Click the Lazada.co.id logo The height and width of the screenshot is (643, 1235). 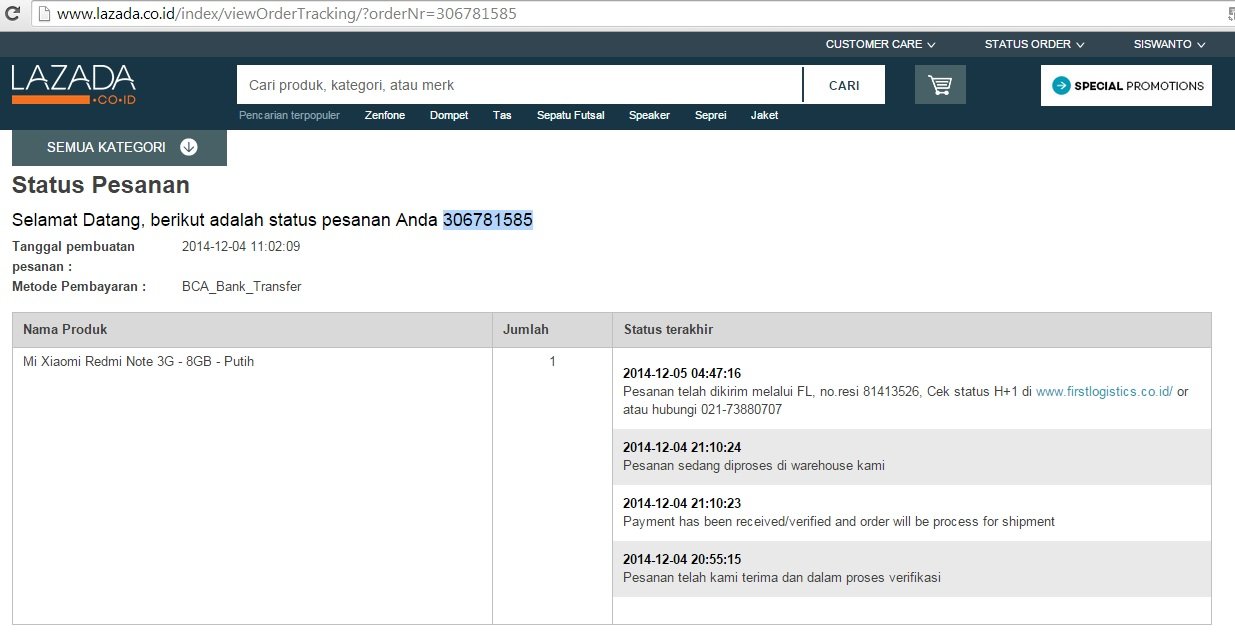click(74, 85)
